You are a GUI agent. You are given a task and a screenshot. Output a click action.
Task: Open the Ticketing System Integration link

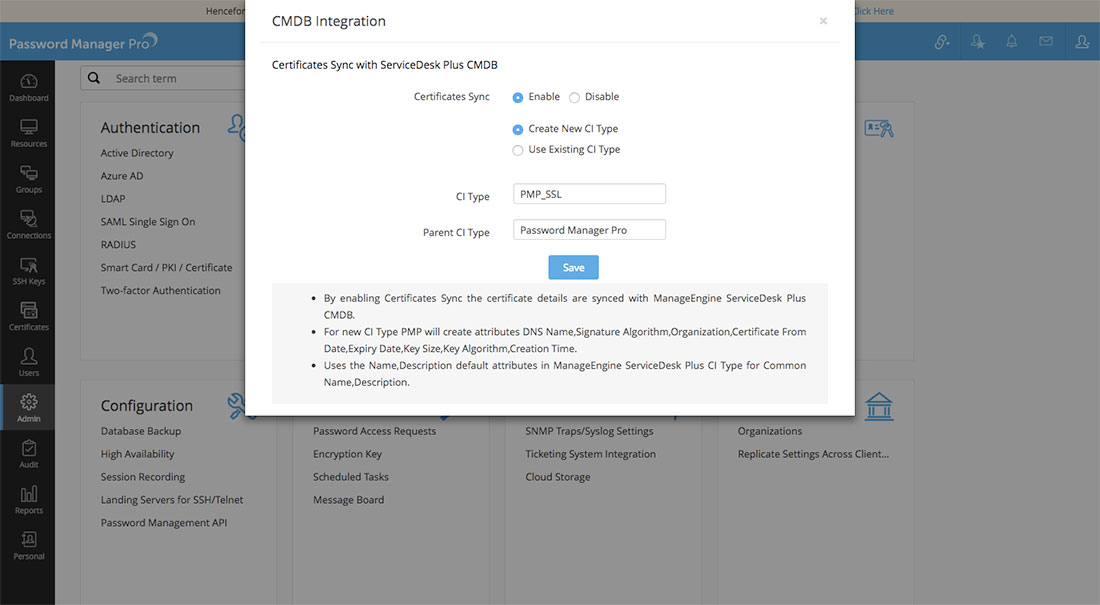(x=590, y=454)
